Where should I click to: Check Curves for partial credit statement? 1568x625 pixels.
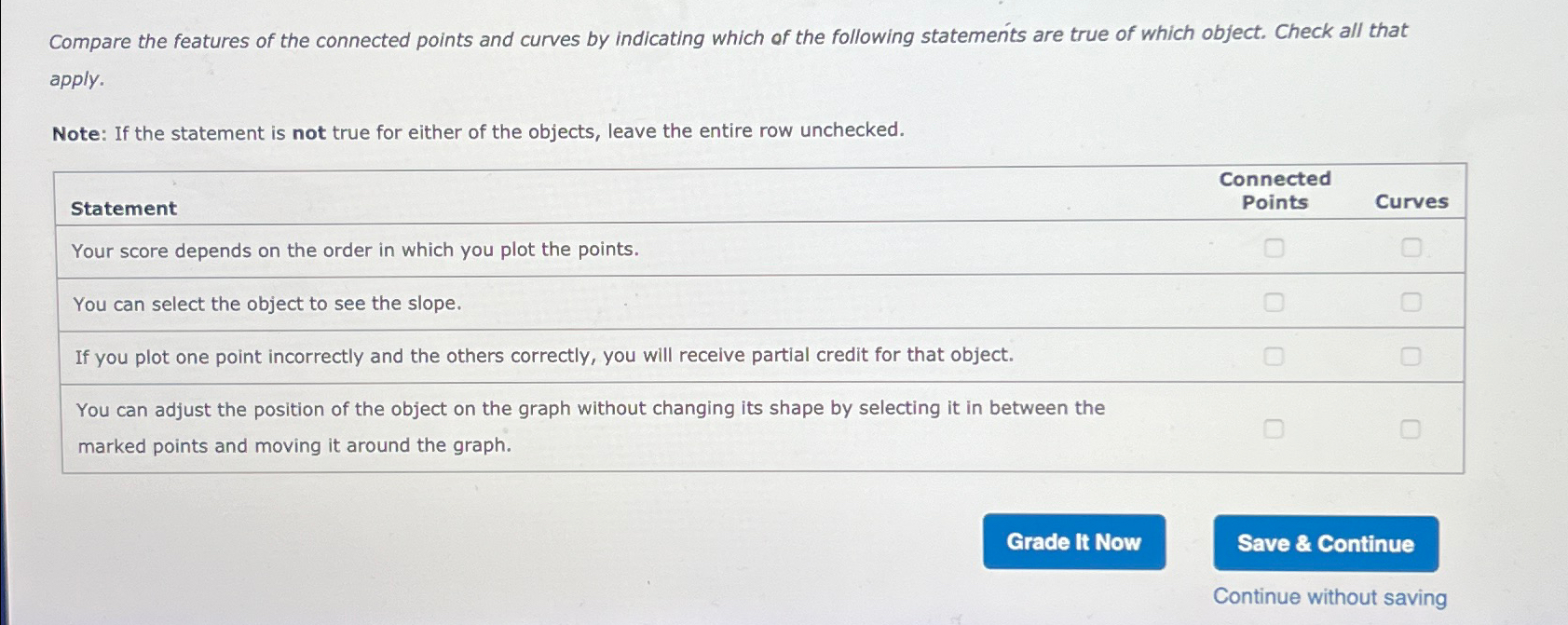1411,355
